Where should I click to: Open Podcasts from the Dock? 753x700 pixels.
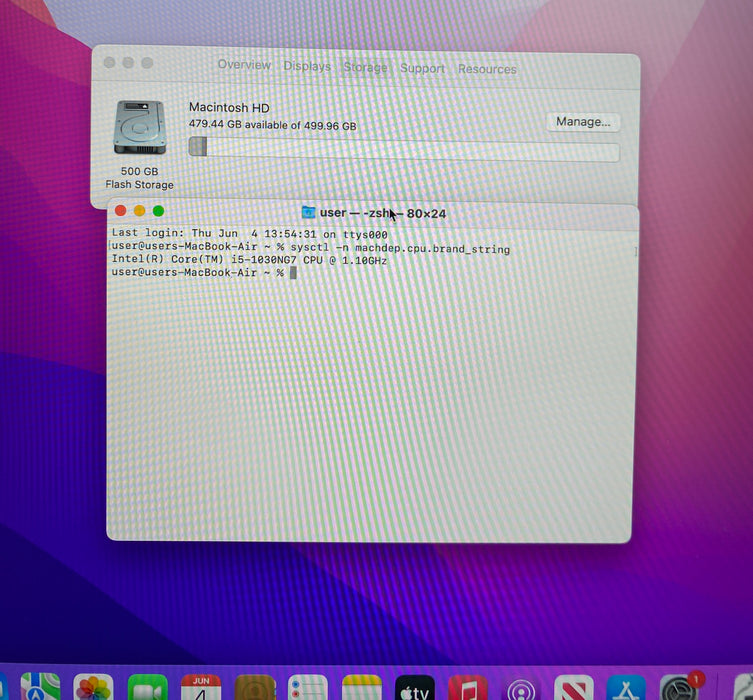521,688
